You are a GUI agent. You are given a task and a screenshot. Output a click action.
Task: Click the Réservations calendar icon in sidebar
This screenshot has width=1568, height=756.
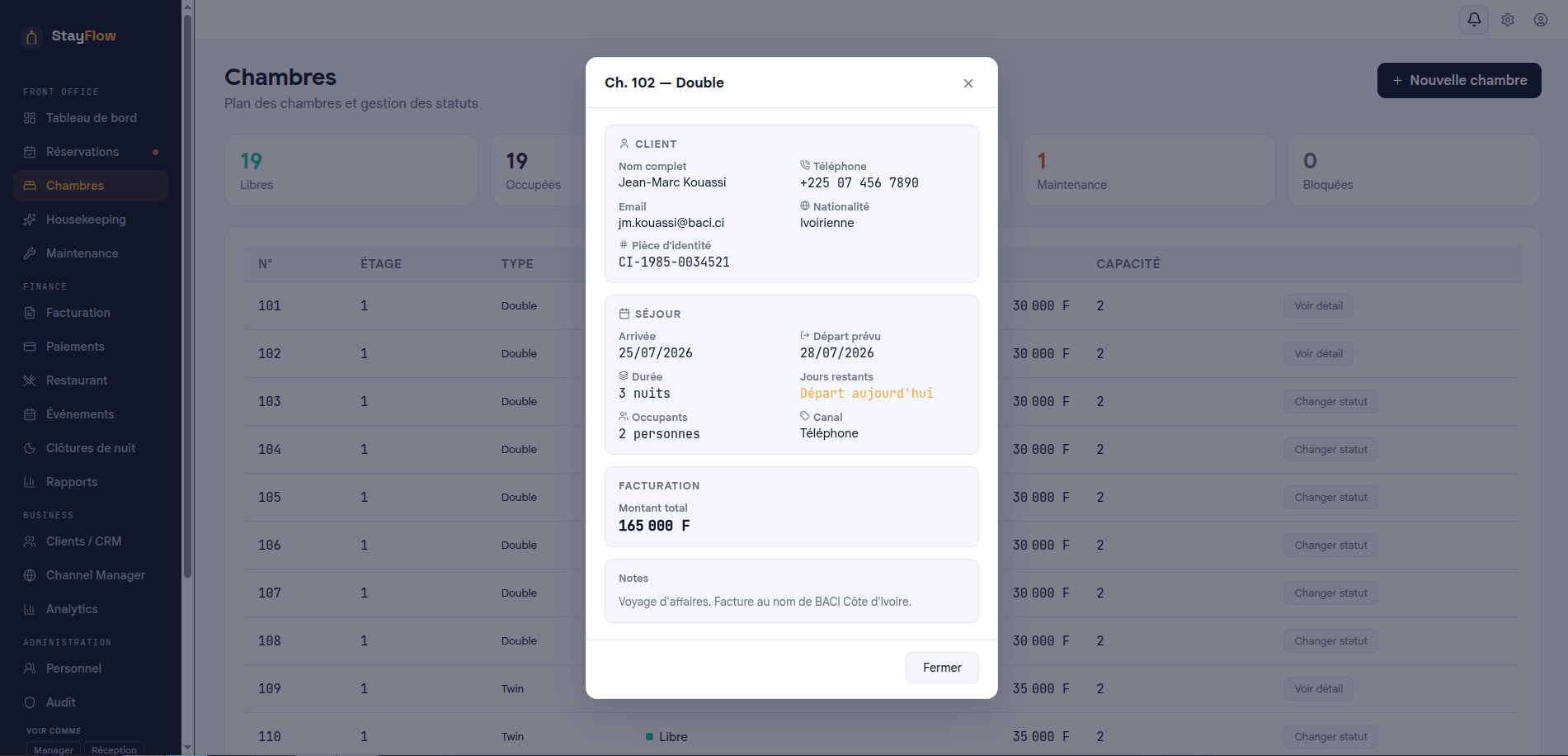coord(30,152)
